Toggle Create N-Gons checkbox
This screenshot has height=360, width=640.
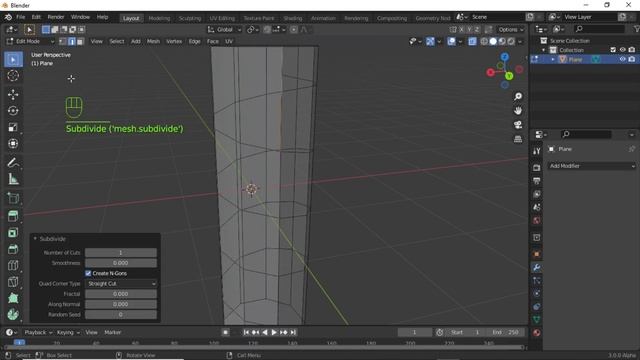click(88, 273)
